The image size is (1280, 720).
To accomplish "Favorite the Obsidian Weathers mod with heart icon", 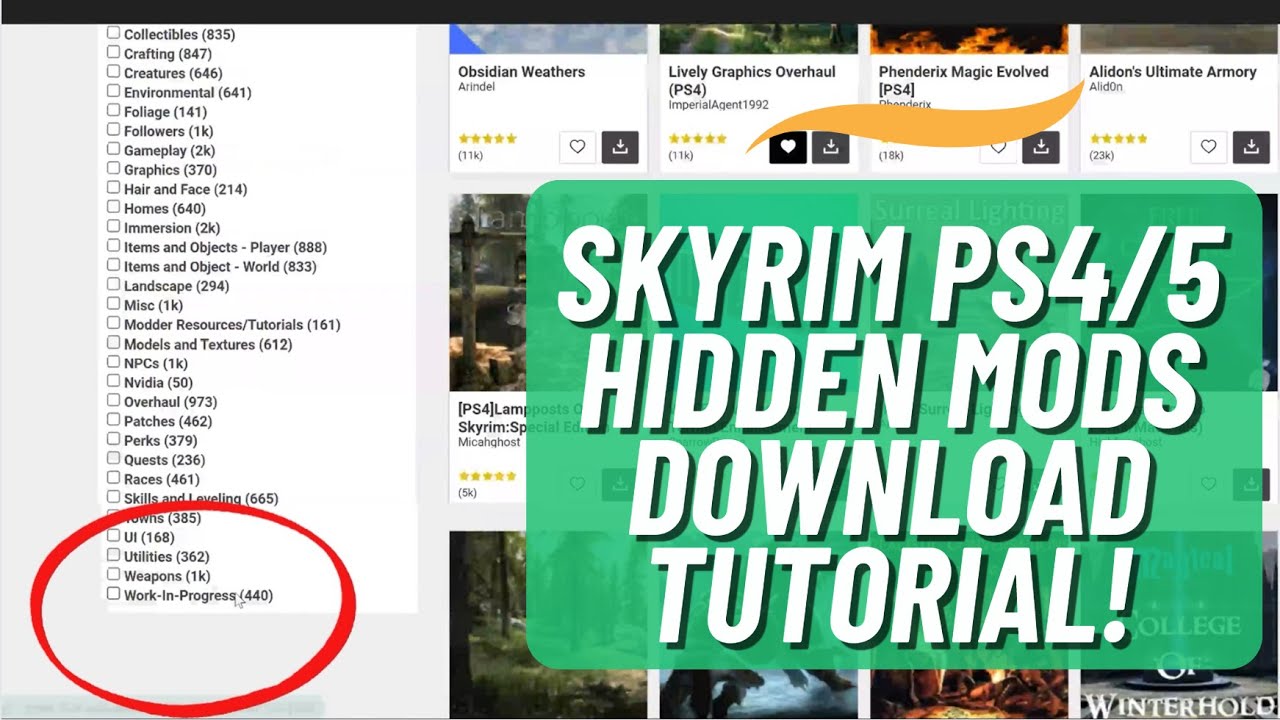I will 577,147.
